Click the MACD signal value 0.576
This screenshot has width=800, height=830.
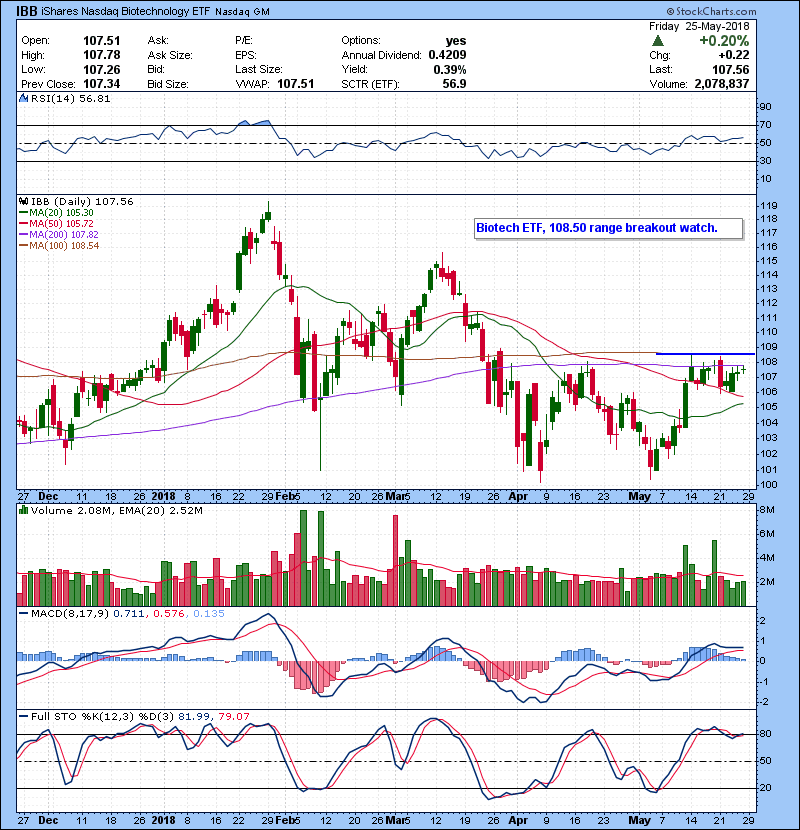[168, 614]
